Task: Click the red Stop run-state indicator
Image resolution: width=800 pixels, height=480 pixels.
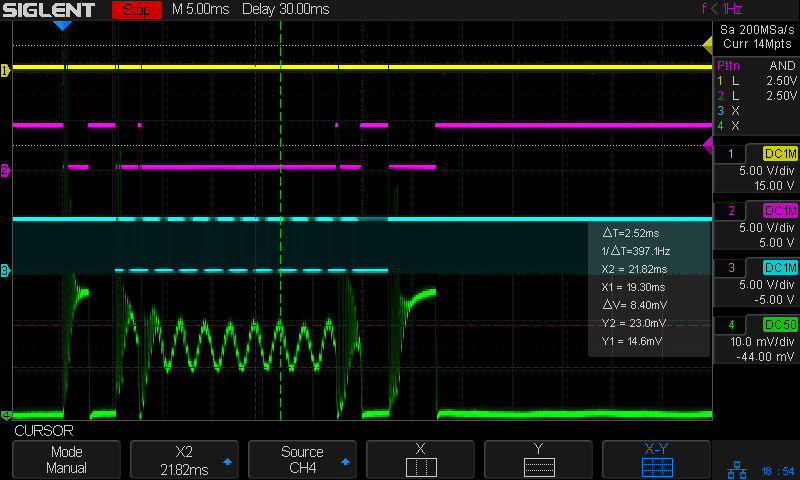Action: tap(137, 10)
